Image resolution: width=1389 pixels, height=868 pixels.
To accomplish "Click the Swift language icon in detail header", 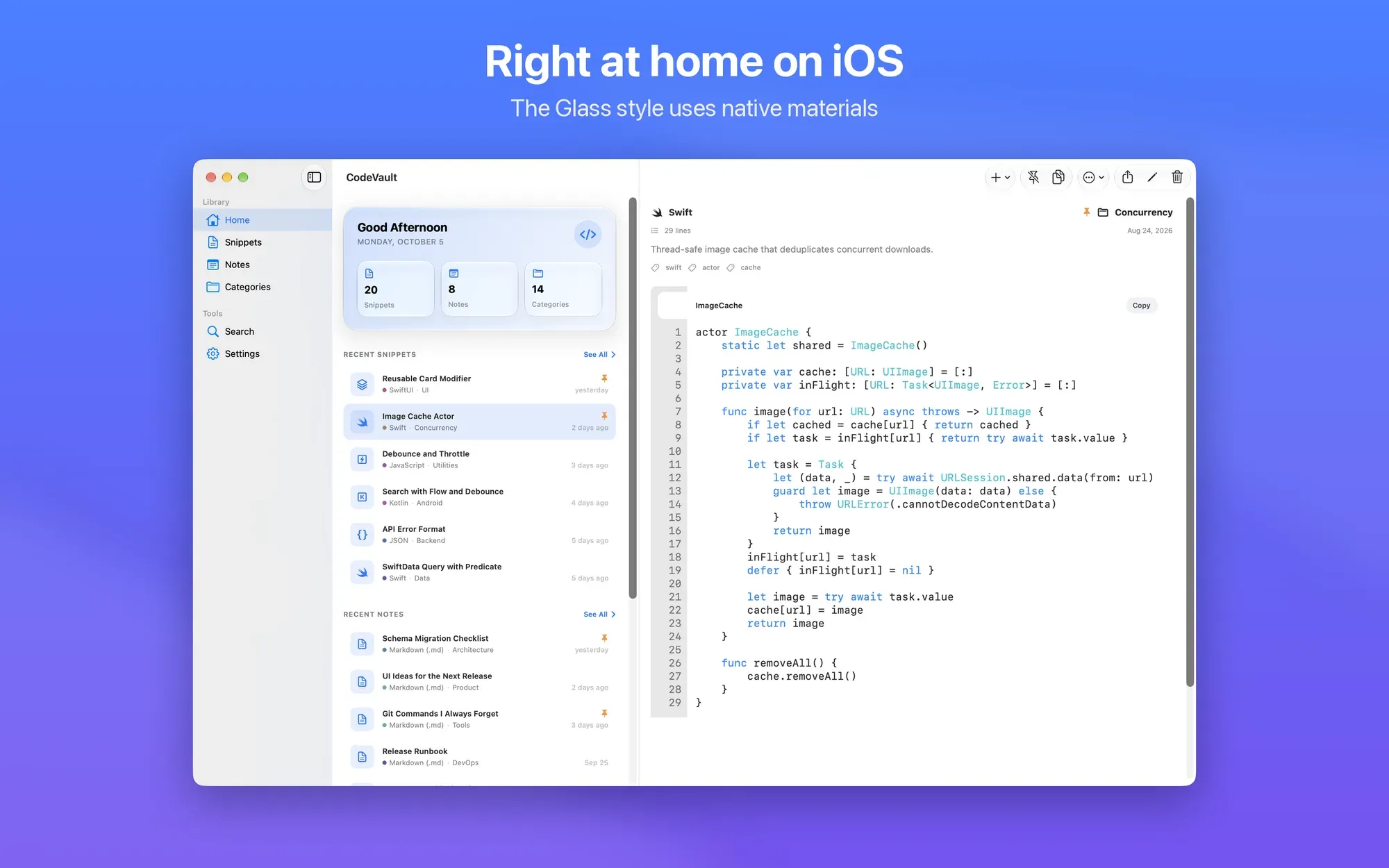I will [657, 212].
